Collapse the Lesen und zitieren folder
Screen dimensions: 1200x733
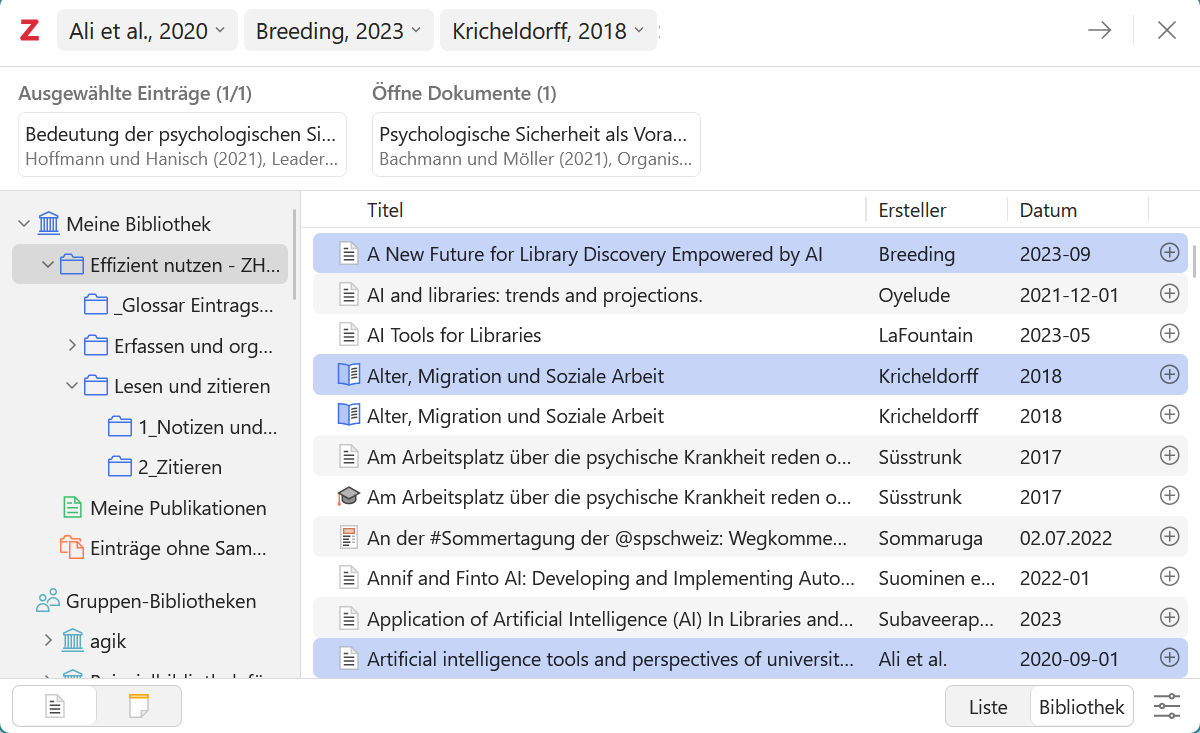[72, 386]
